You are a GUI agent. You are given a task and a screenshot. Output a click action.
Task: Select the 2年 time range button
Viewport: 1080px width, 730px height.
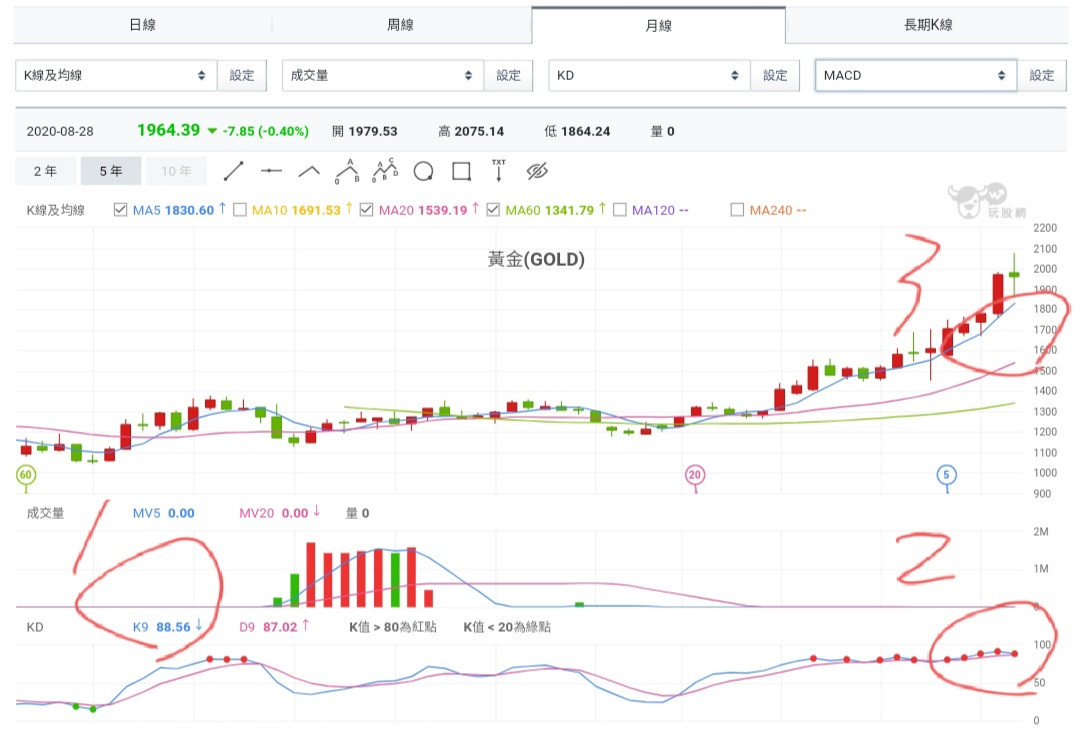click(45, 171)
